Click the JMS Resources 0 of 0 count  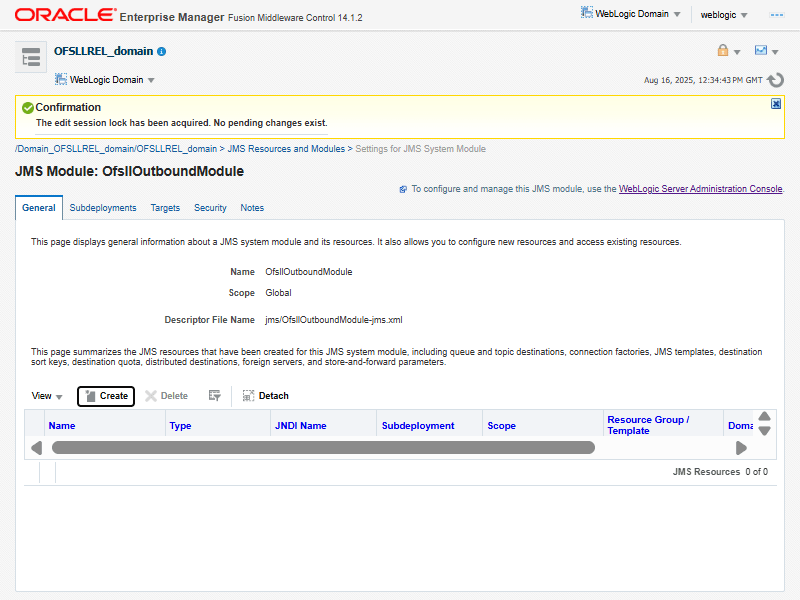[x=720, y=472]
